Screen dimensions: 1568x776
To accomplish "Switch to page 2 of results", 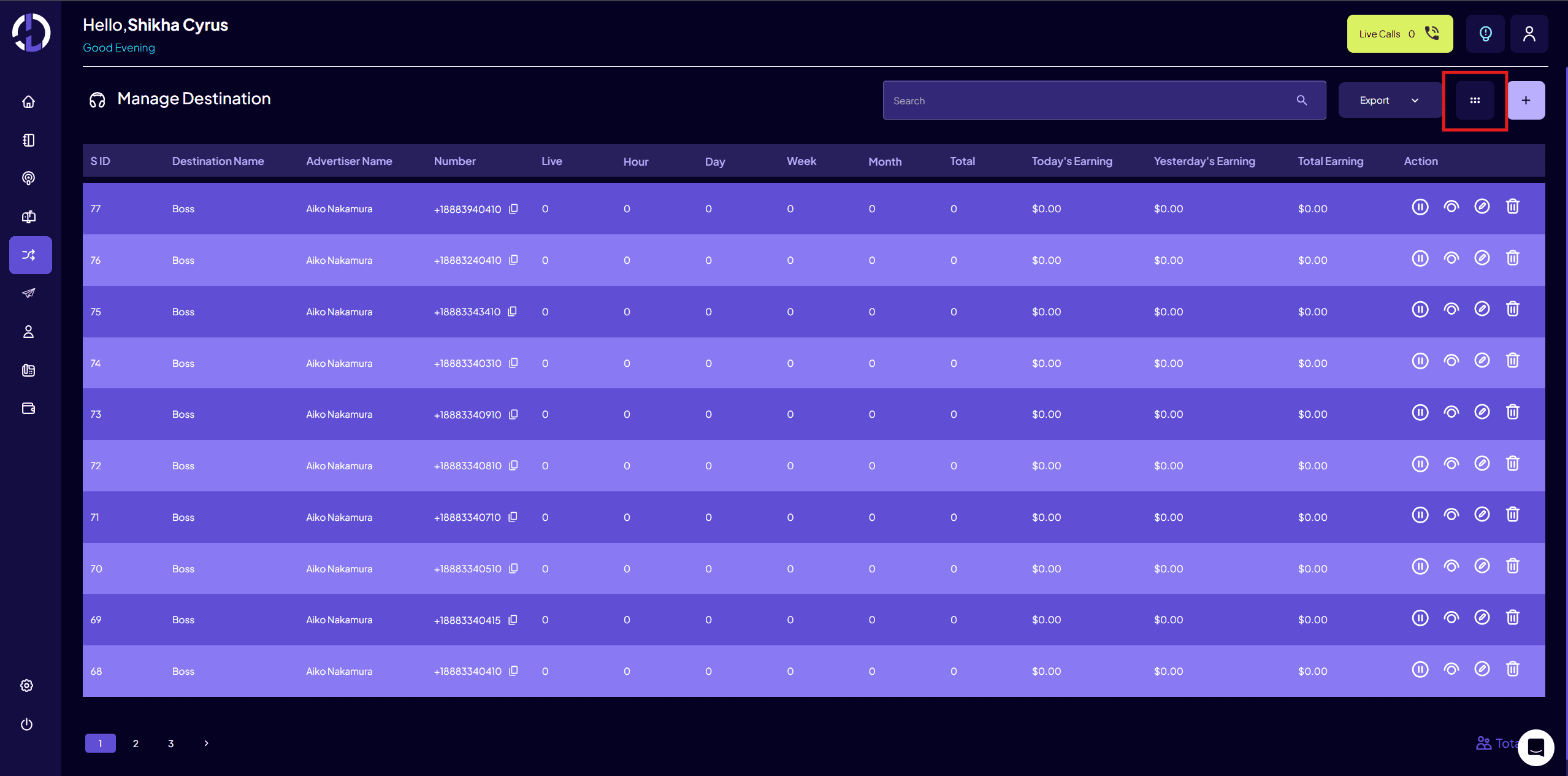I will pos(136,743).
